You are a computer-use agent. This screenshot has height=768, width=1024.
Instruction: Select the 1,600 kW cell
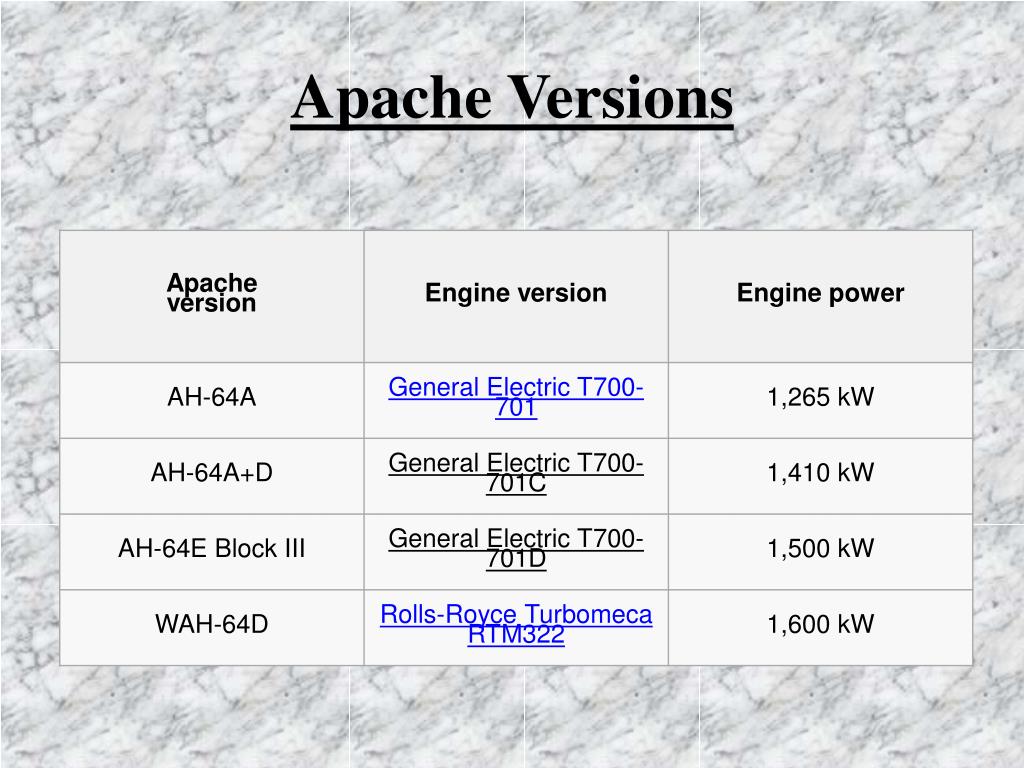(x=820, y=628)
